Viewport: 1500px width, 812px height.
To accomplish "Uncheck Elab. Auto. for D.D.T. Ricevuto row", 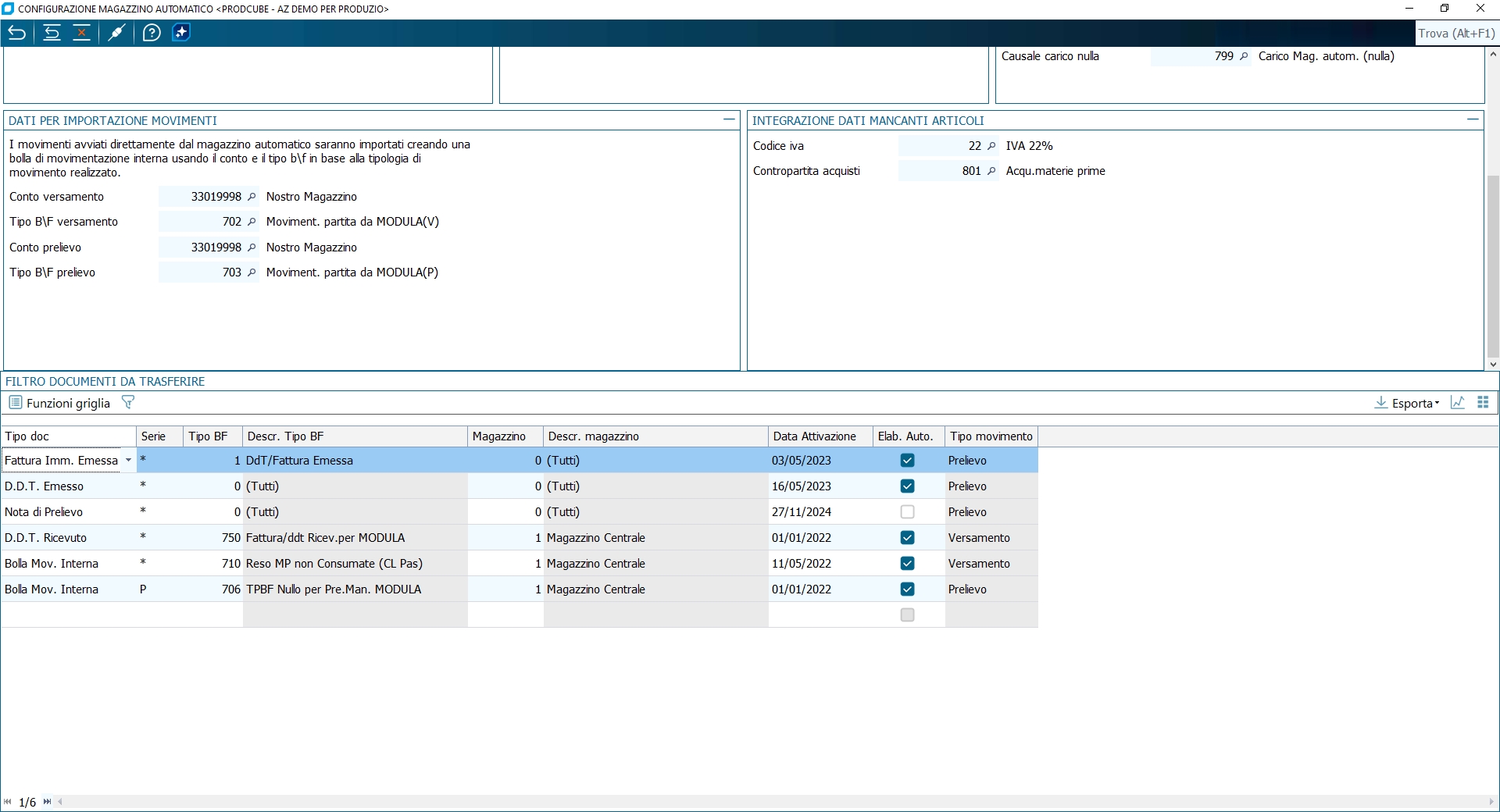I will (907, 538).
